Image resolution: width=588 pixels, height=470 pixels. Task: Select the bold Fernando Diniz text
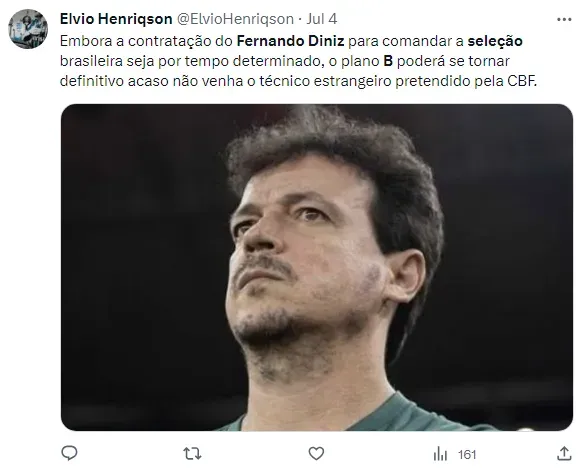290,41
